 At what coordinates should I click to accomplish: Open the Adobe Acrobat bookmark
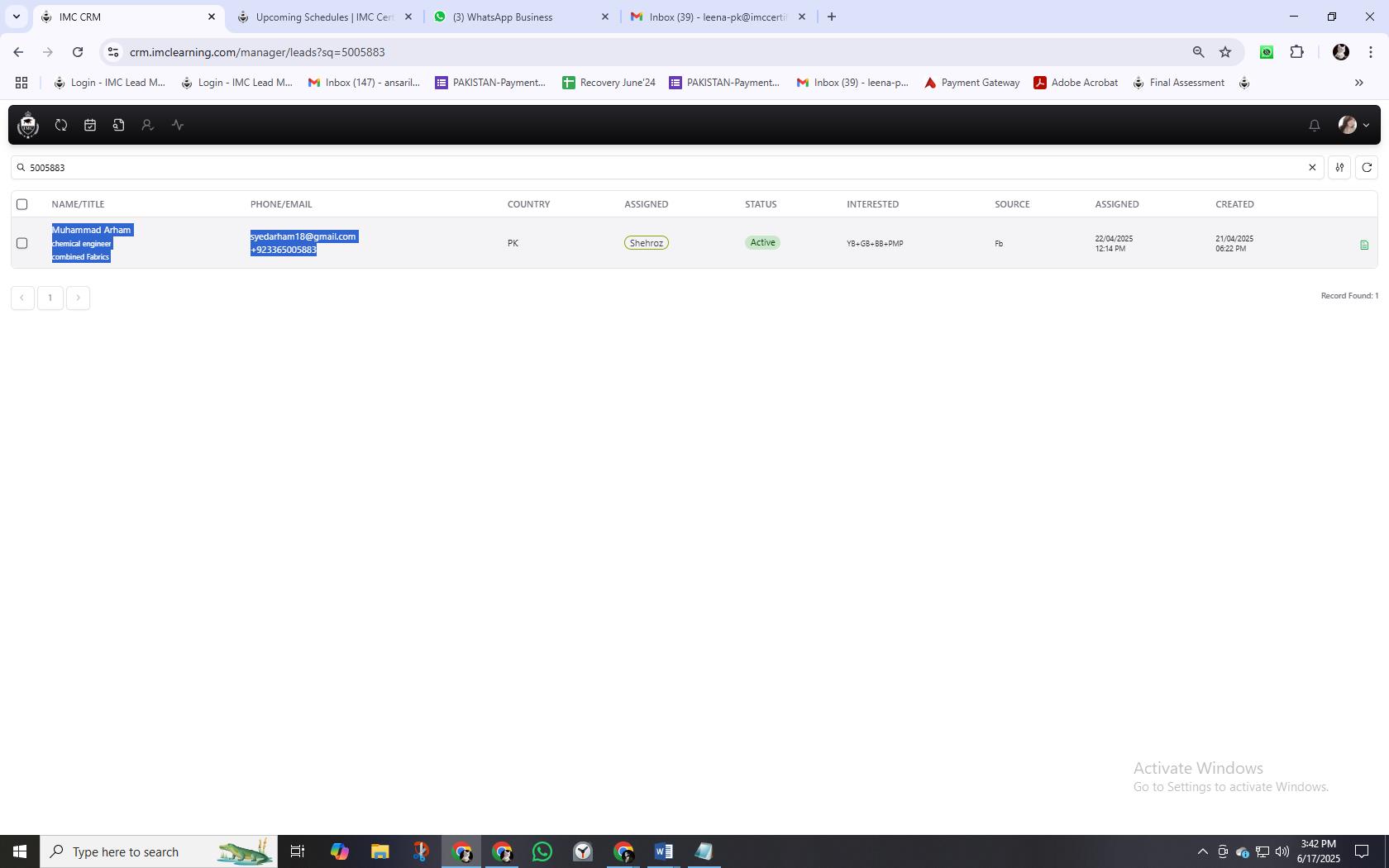click(x=1076, y=83)
